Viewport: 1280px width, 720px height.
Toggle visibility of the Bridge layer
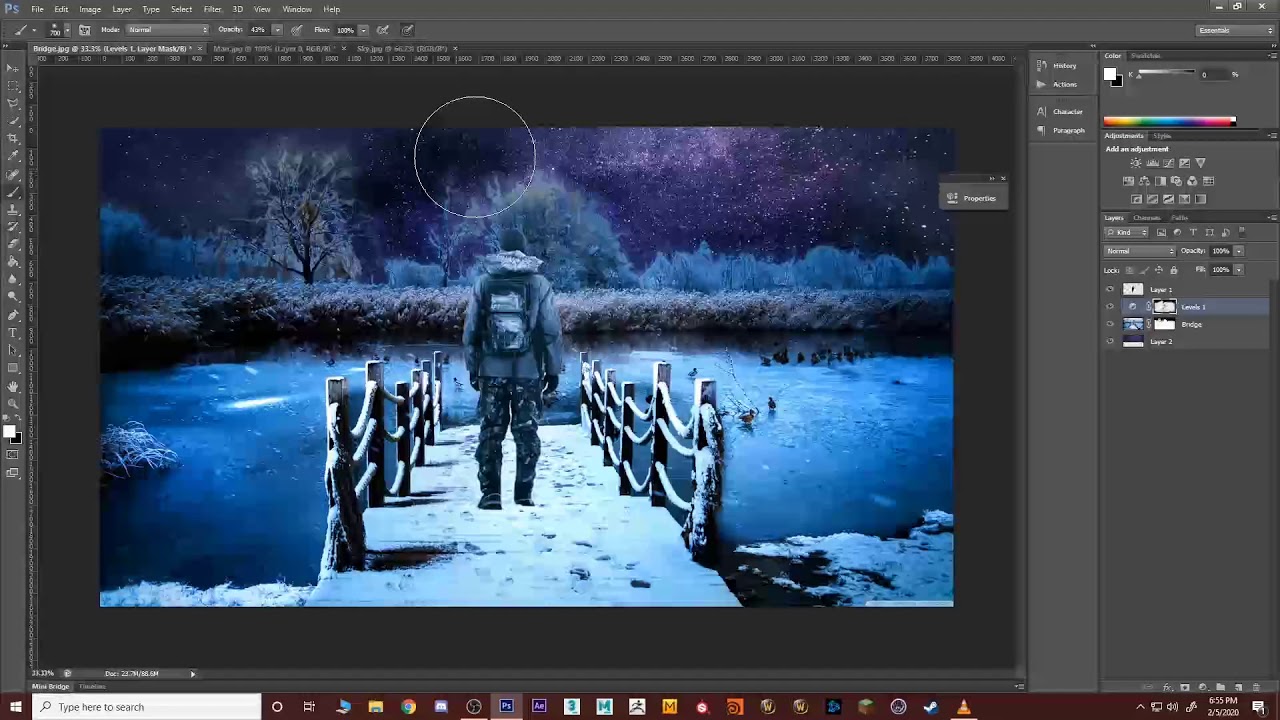(1109, 324)
